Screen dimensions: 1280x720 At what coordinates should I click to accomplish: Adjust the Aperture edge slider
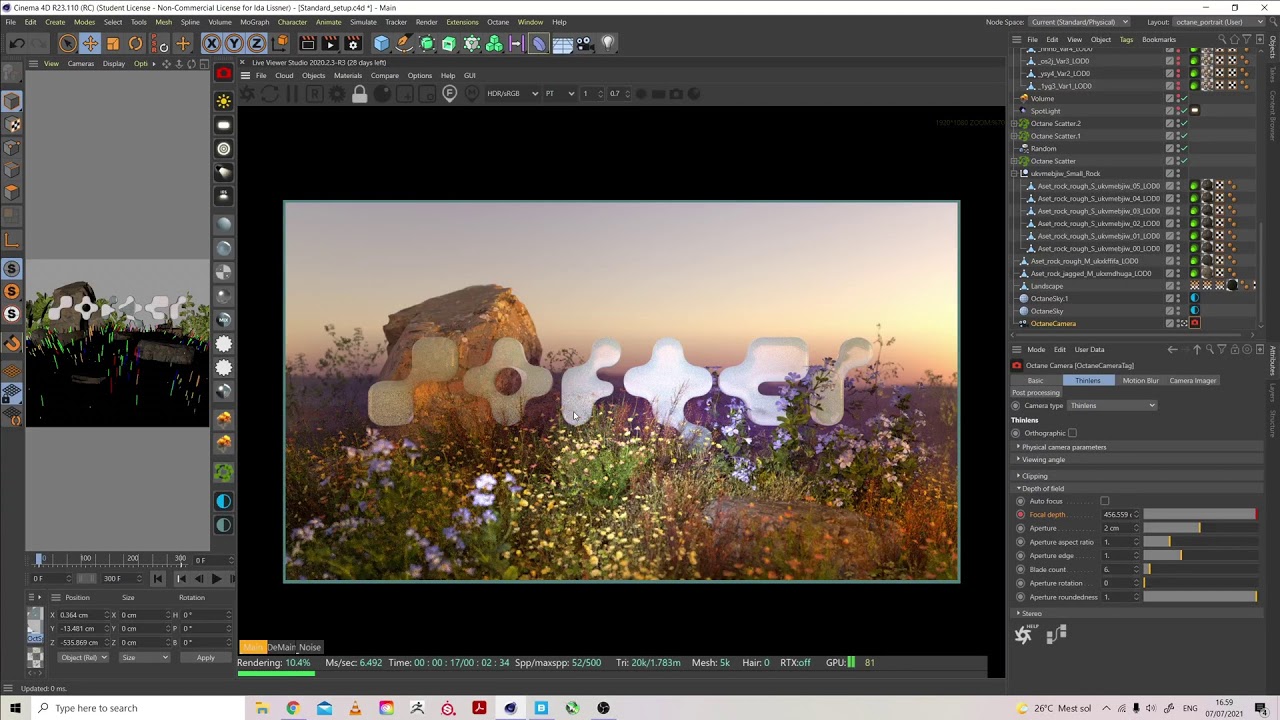tap(1200, 556)
